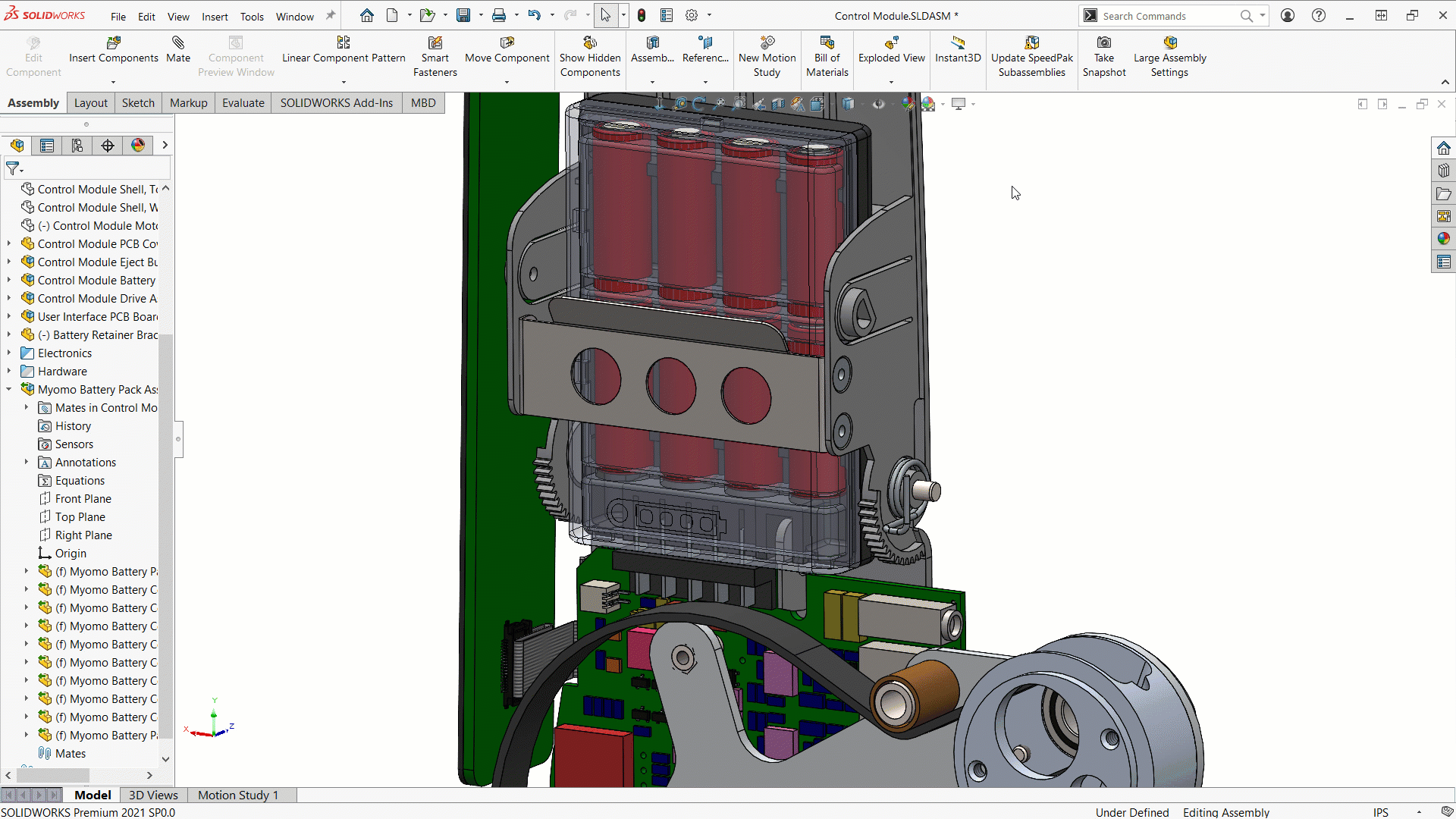Switch to Motion Study 1 tab
The image size is (1456, 819).
coord(238,795)
